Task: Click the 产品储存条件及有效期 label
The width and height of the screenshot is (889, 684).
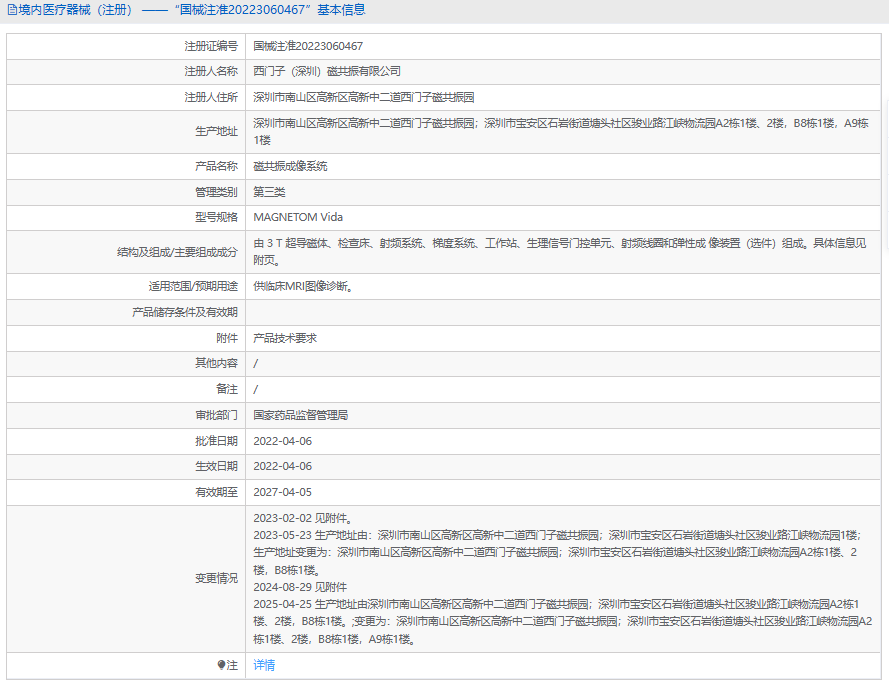Action: pyautogui.click(x=185, y=313)
